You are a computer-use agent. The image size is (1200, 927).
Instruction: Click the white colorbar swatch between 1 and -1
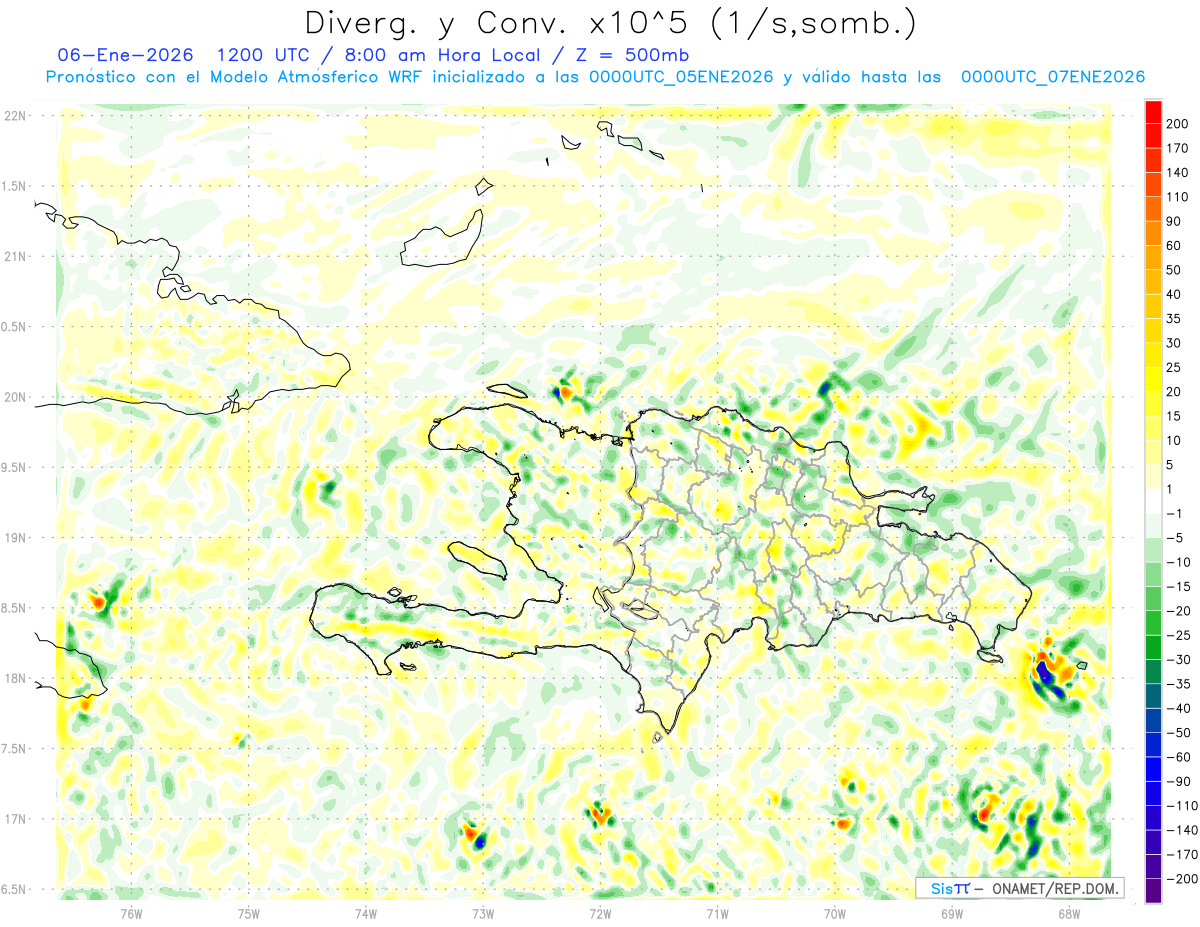click(1153, 501)
